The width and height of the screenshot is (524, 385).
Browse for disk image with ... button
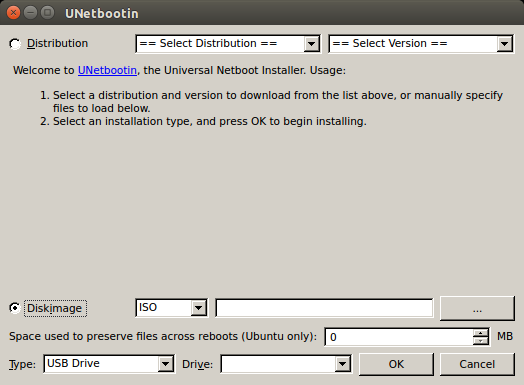point(477,308)
